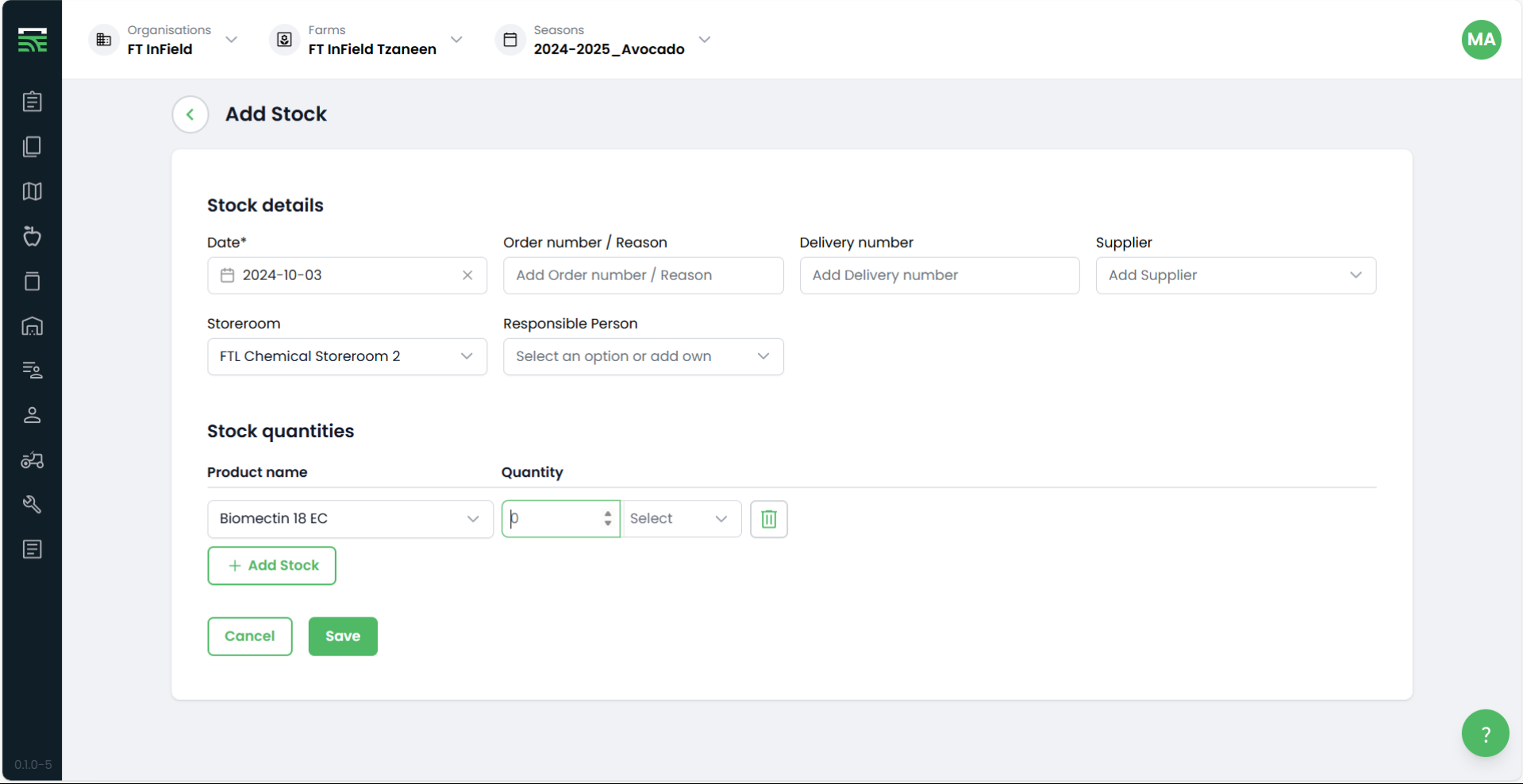This screenshot has height=784, width=1523.
Task: Open the quantity unit Select dropdown
Action: tap(682, 519)
